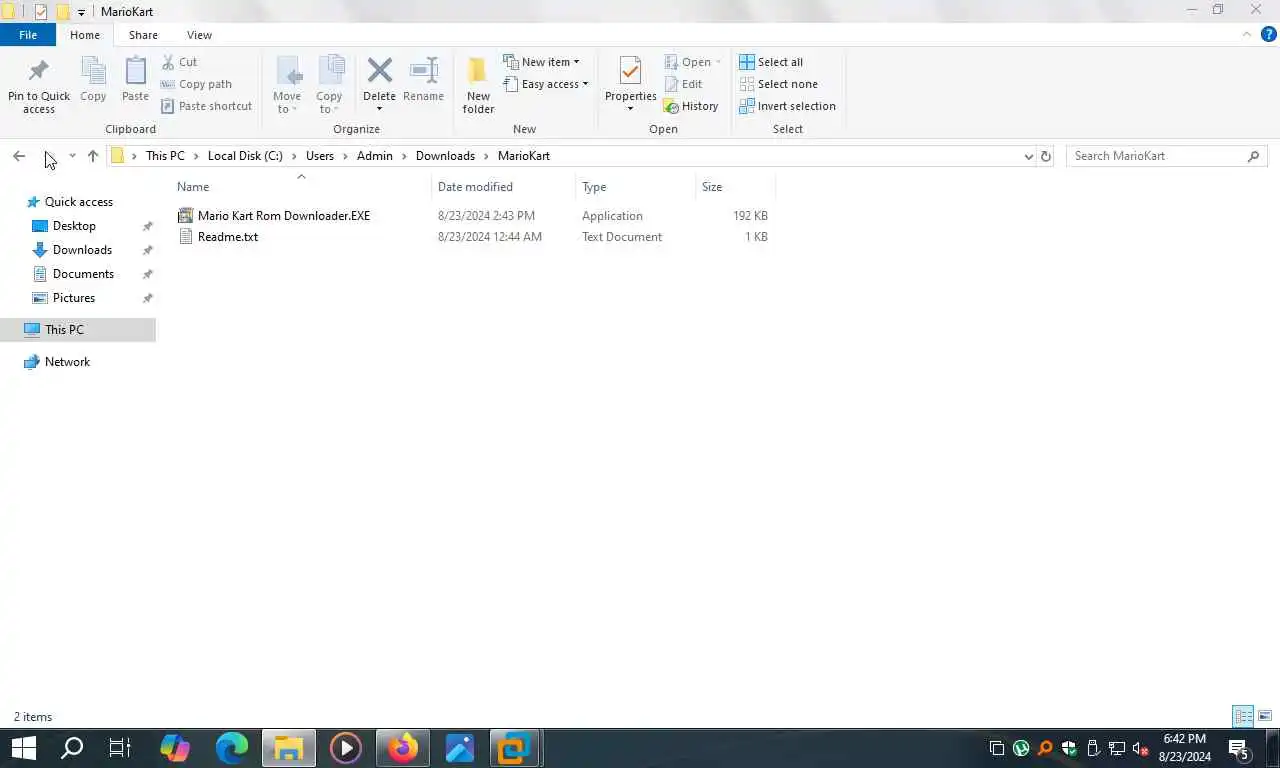Click Select all
Screen dimensions: 1280x768
click(x=770, y=62)
